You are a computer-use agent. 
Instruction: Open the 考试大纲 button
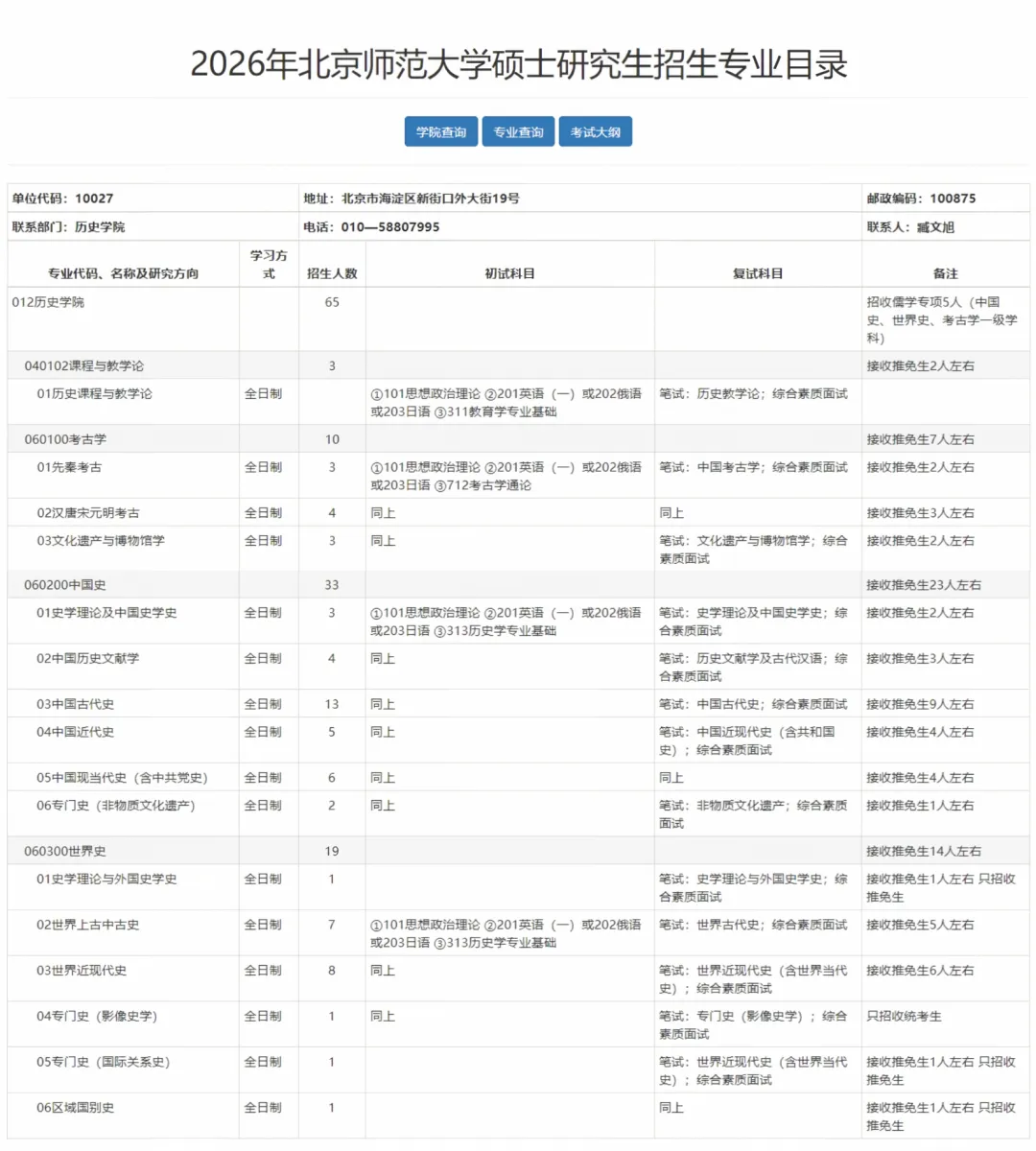(596, 132)
